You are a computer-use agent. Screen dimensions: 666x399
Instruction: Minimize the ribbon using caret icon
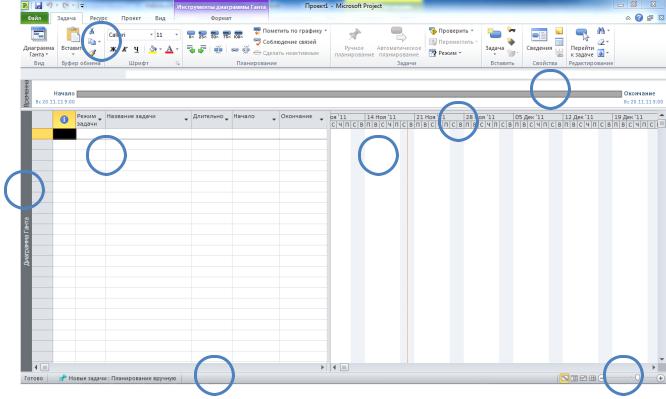click(628, 18)
